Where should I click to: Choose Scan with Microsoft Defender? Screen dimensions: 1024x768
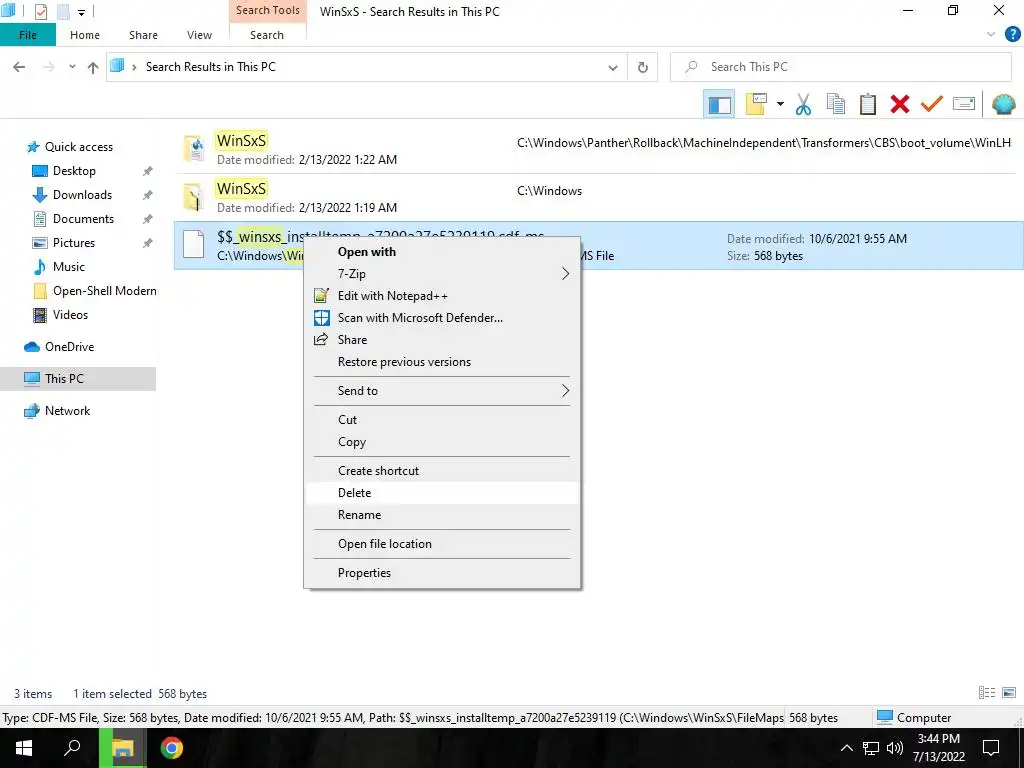pyautogui.click(x=442, y=318)
